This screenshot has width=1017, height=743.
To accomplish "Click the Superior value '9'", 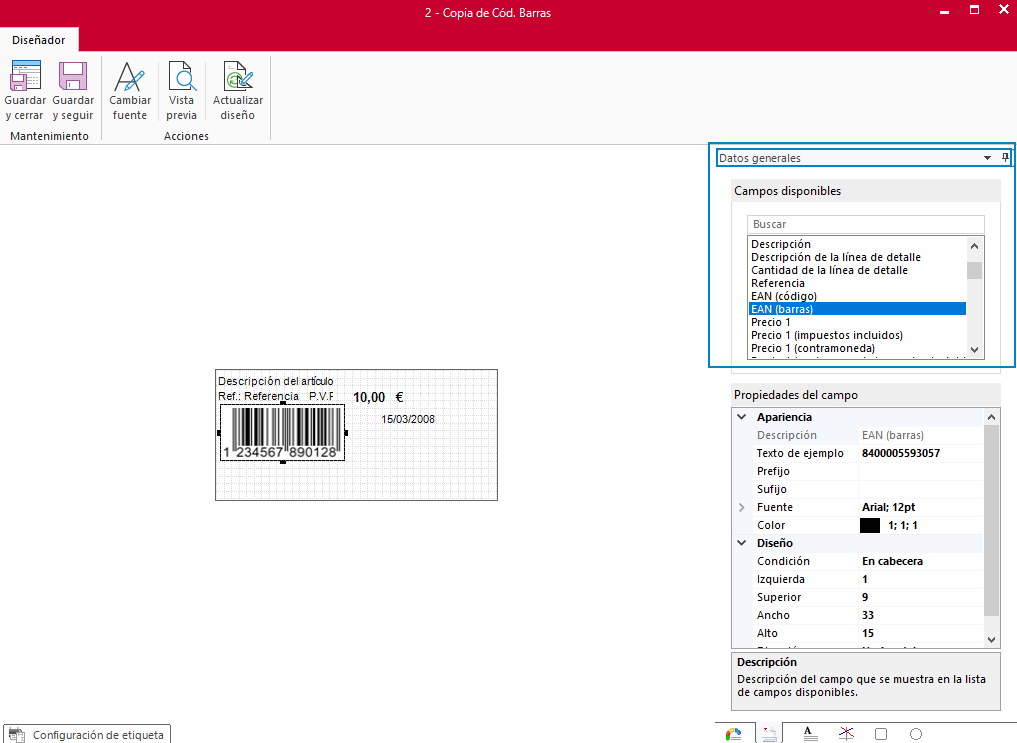I will pos(865,597).
